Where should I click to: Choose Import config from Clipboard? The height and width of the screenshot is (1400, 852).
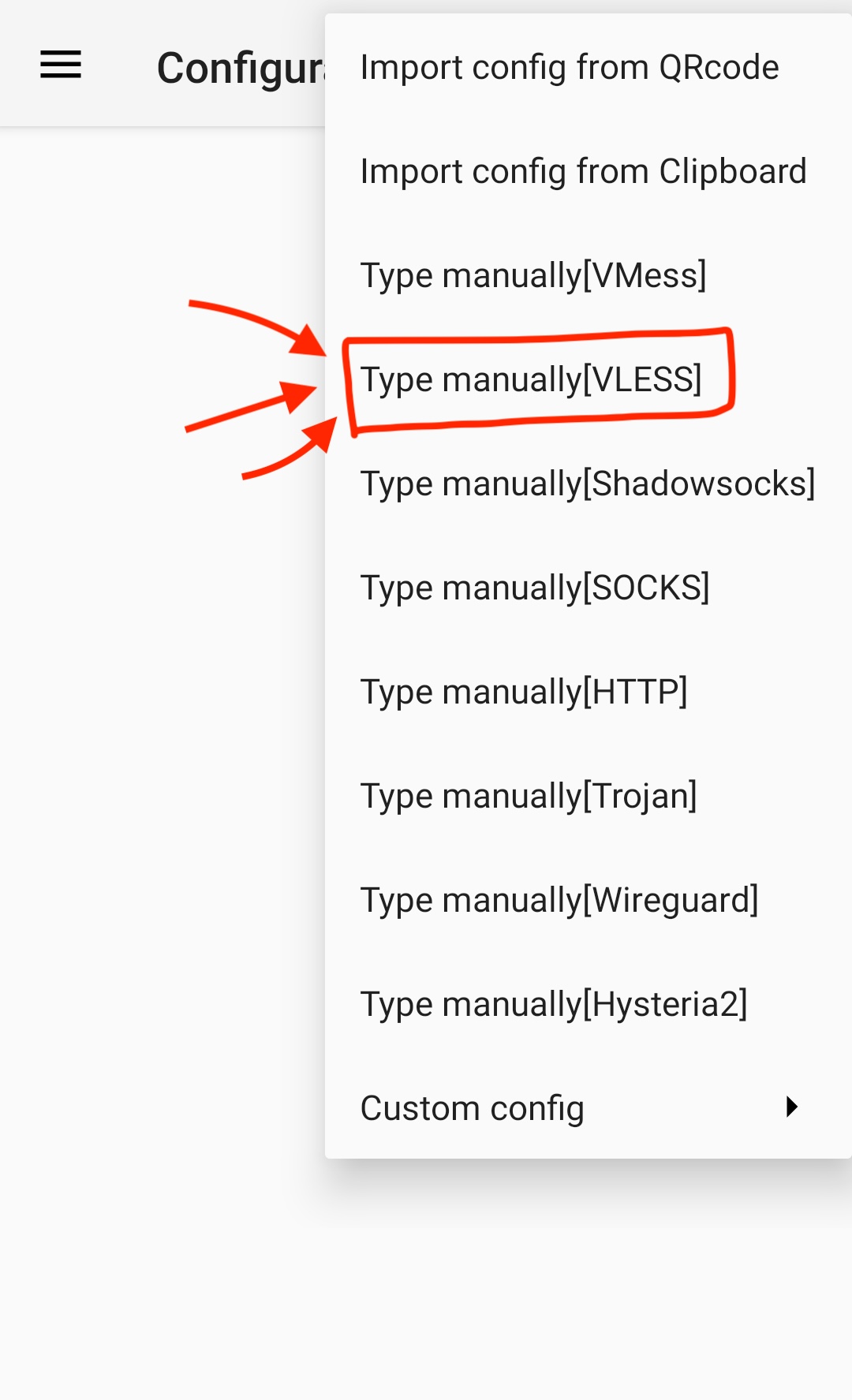point(583,172)
